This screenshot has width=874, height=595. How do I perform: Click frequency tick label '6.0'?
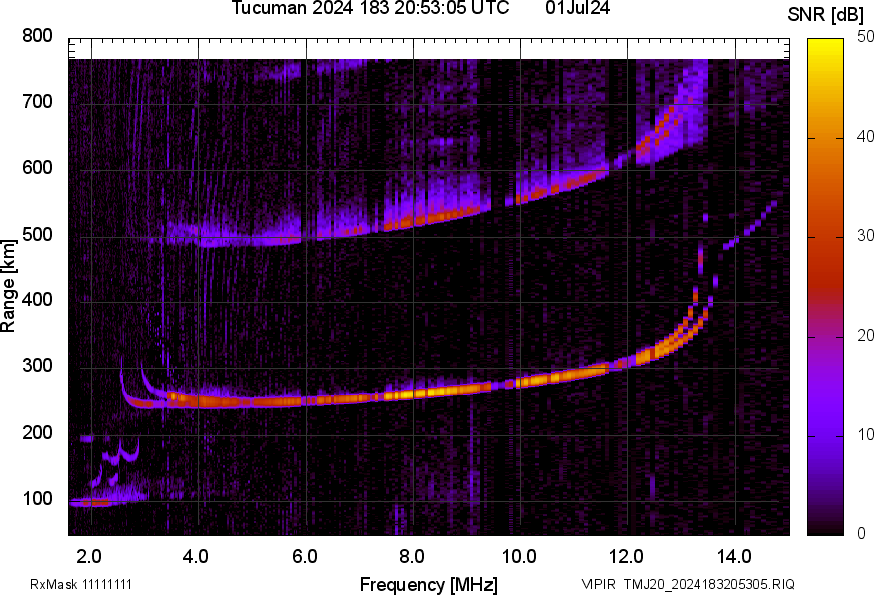point(305,556)
